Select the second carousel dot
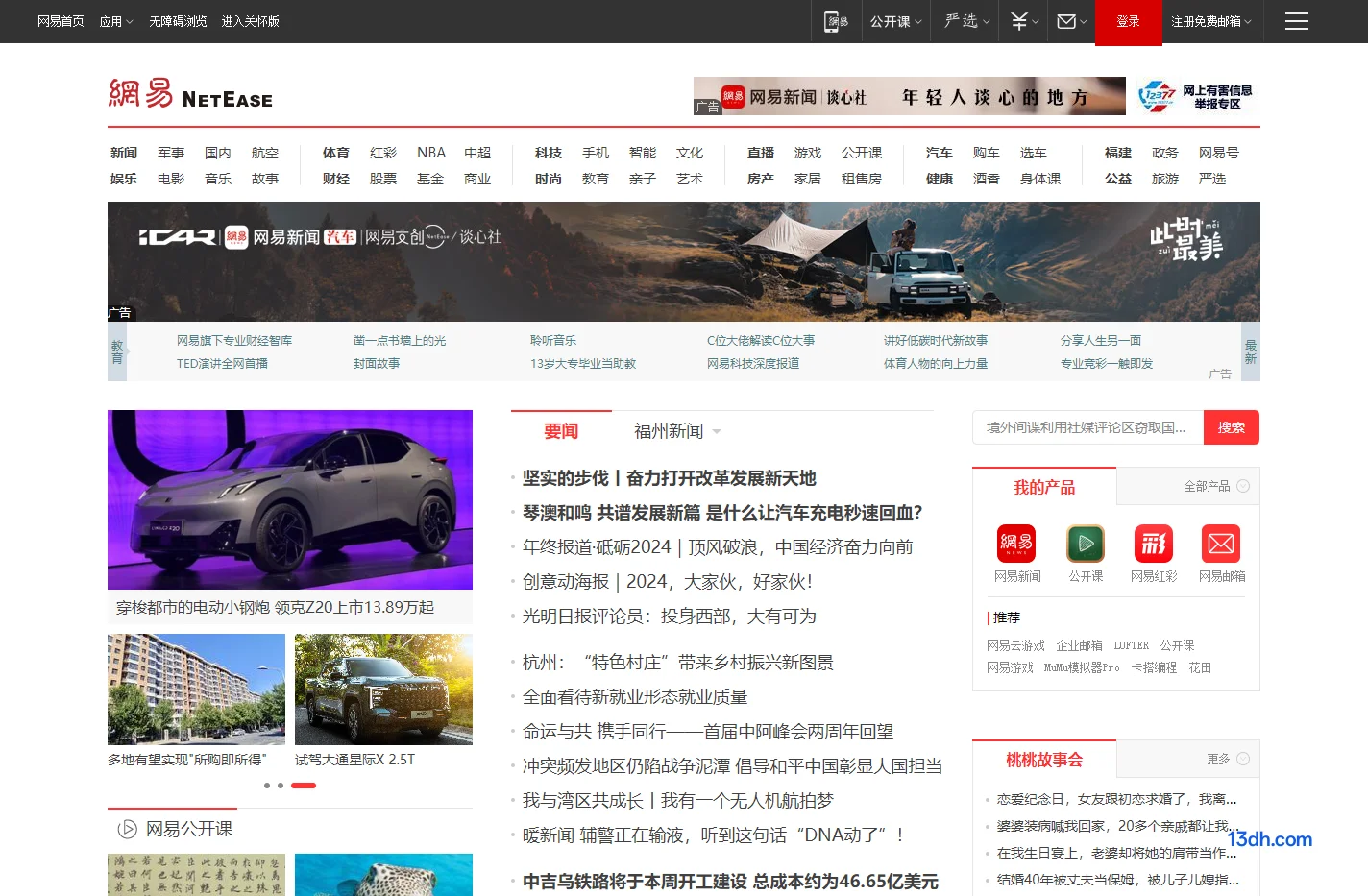 pos(280,786)
